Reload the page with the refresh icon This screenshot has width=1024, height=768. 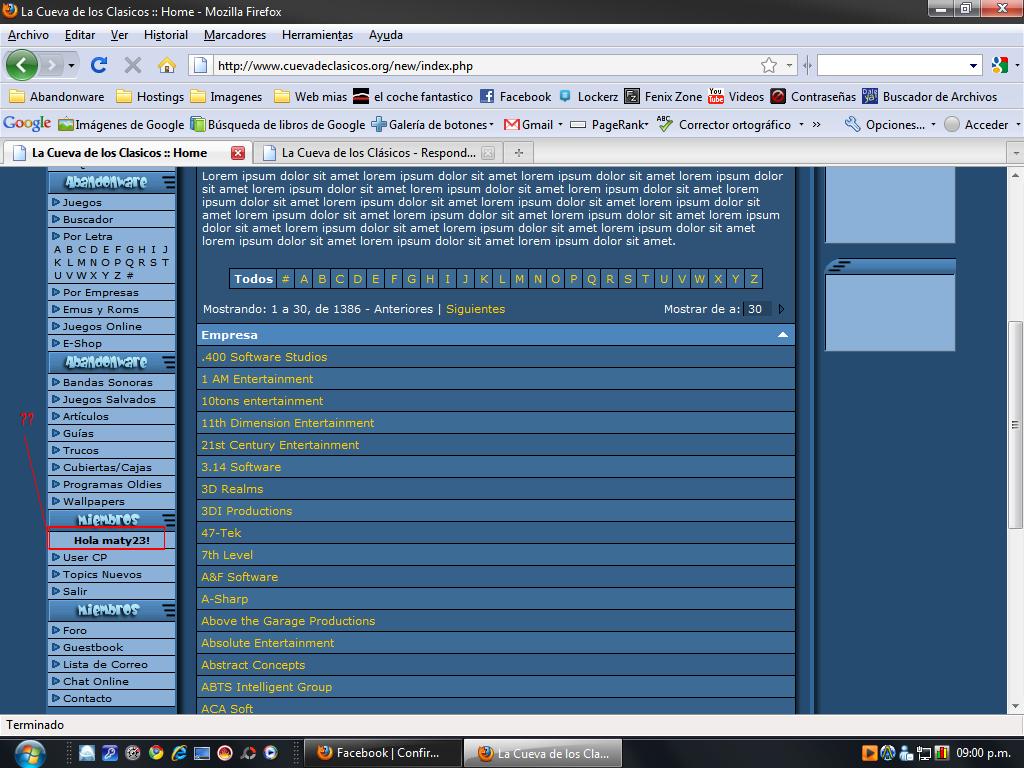click(x=98, y=65)
